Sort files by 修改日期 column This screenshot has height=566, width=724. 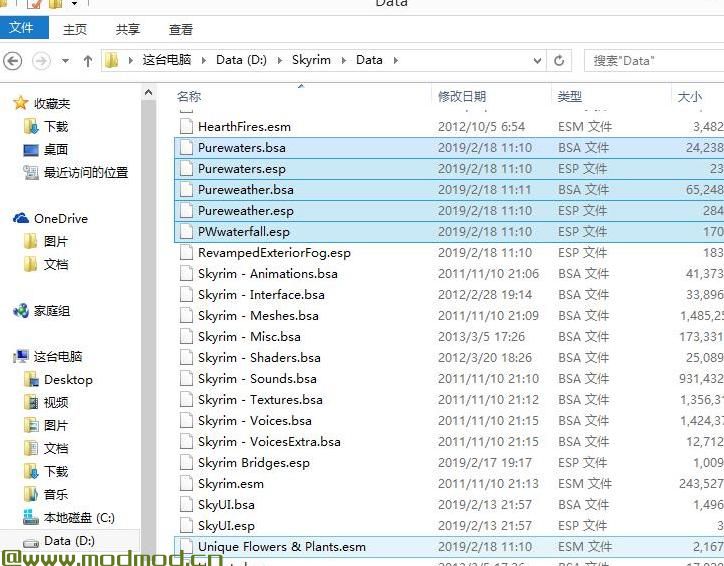[462, 96]
